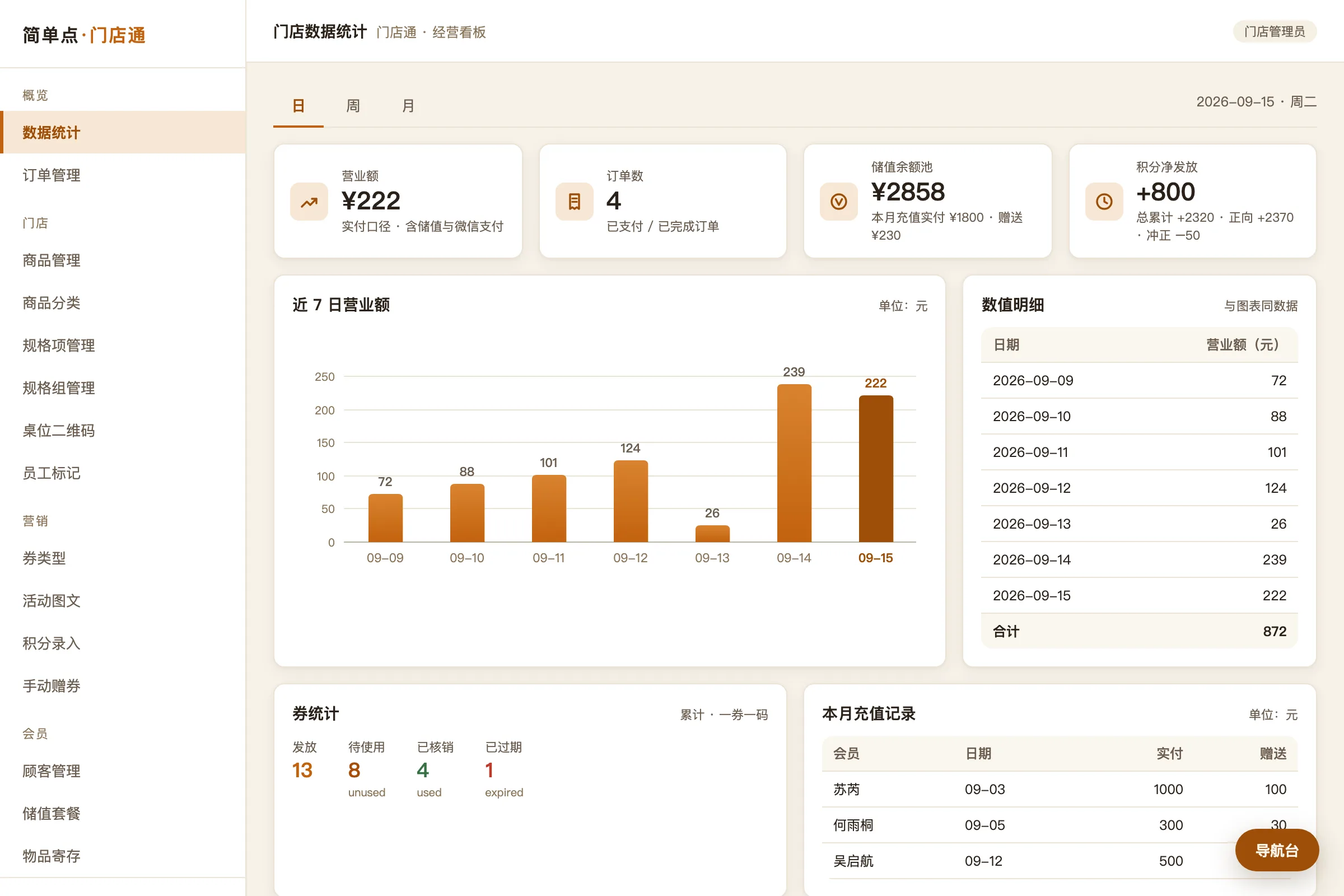Click the 营业额 ¥222 value
The width and height of the screenshot is (1344, 896).
coord(371,200)
